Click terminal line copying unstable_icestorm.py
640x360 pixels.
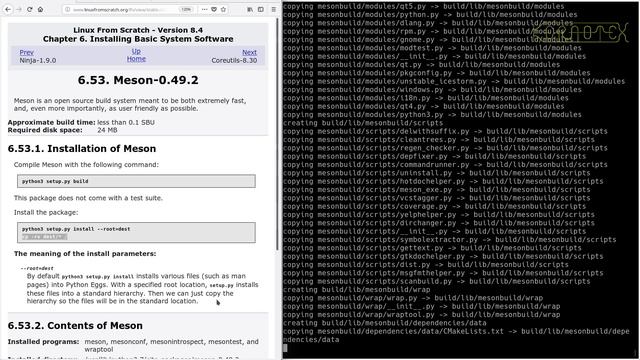454,81
